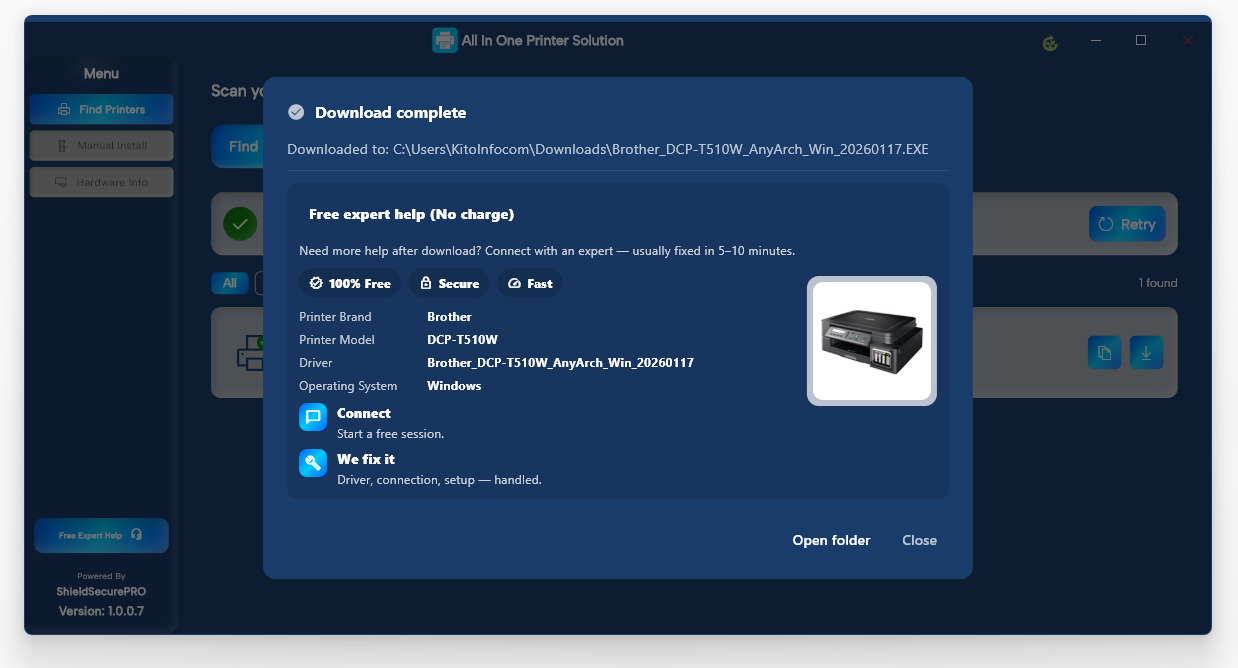This screenshot has height=668, width=1238.
Task: Click the Download complete checkmark icon
Action: coord(296,112)
